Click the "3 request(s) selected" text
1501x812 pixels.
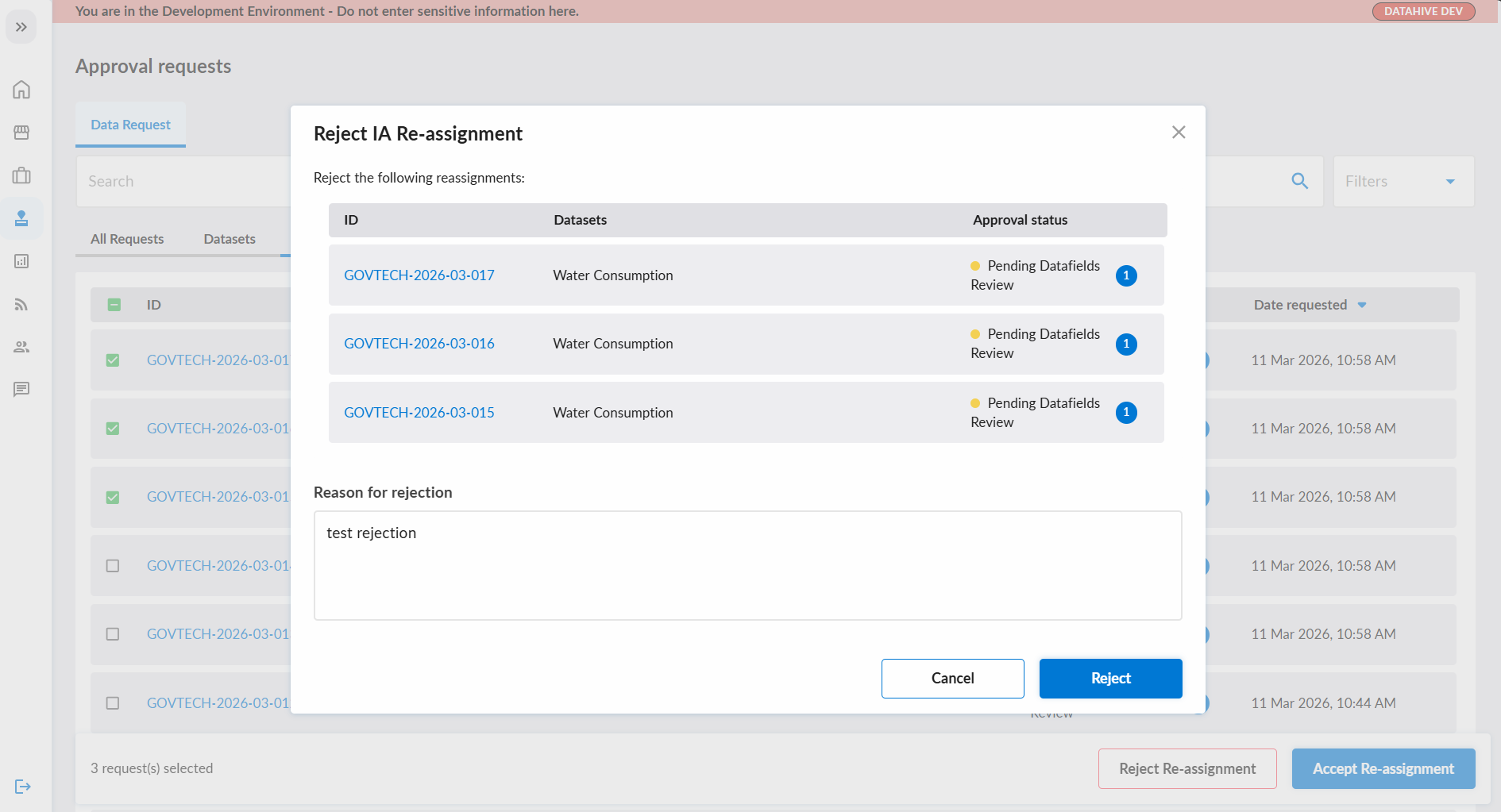point(152,768)
